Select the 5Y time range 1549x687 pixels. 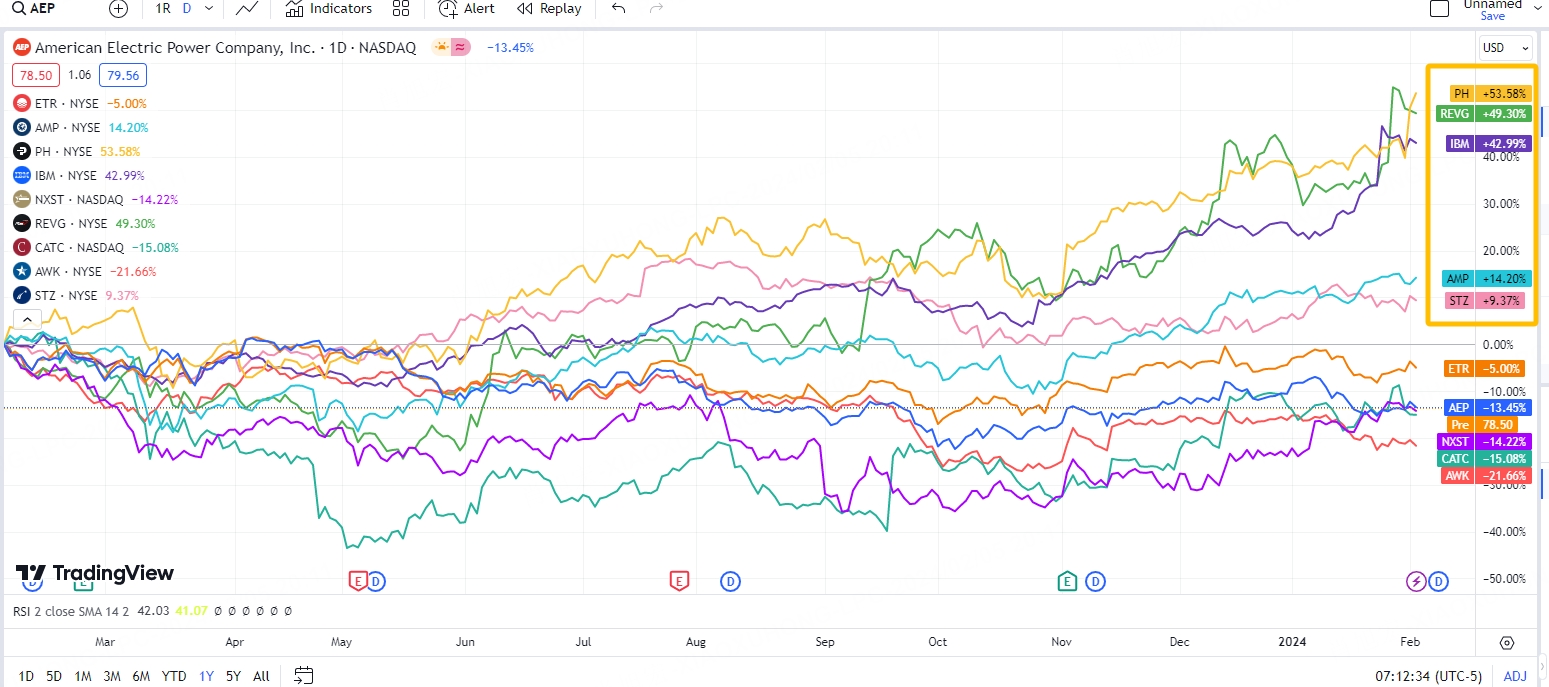click(233, 676)
